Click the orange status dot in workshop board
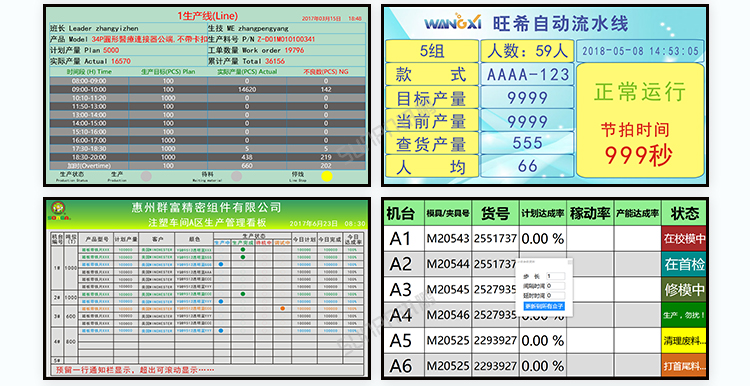Screen dimensions: 750x386 tap(283, 309)
